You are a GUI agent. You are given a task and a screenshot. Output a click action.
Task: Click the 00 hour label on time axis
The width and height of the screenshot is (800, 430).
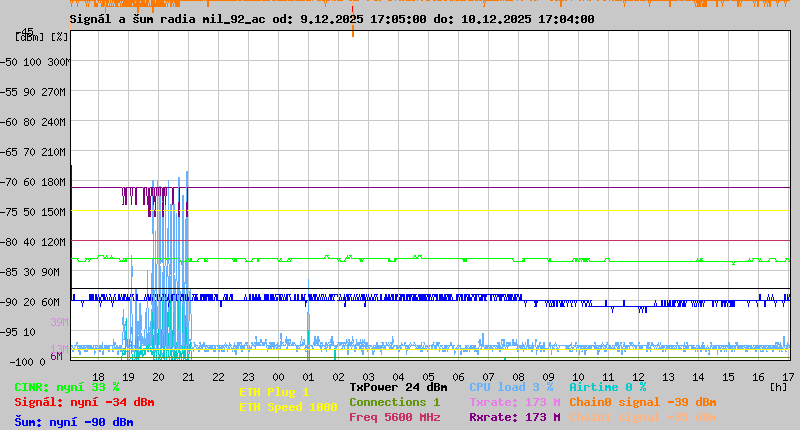(x=278, y=376)
